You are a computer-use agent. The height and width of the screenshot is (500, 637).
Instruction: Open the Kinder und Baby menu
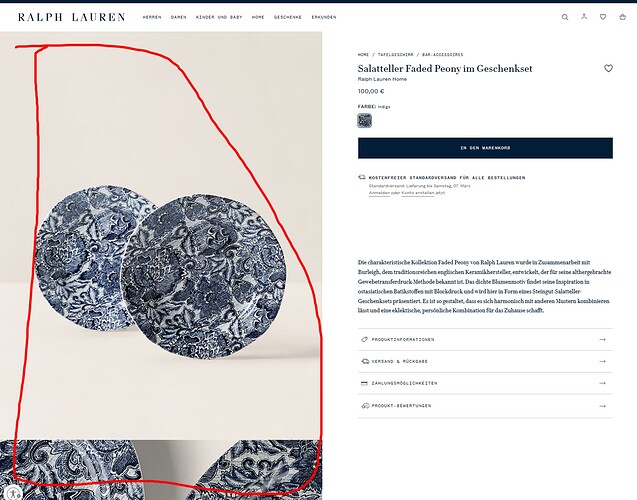[x=219, y=17]
